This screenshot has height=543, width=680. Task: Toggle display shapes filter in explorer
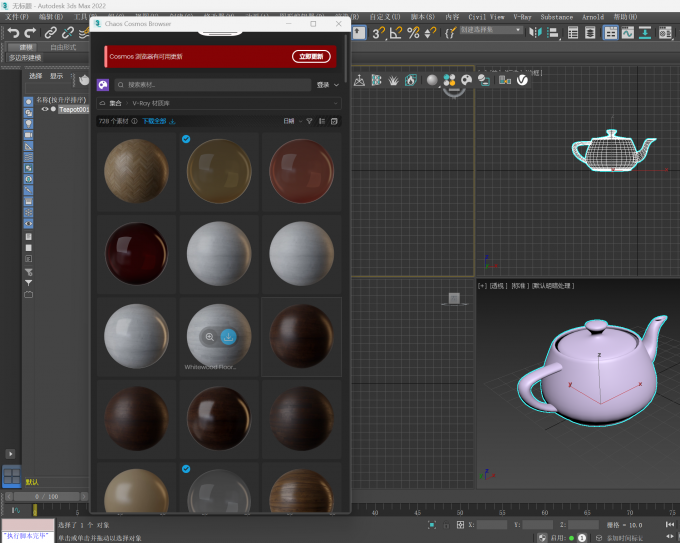(x=28, y=113)
